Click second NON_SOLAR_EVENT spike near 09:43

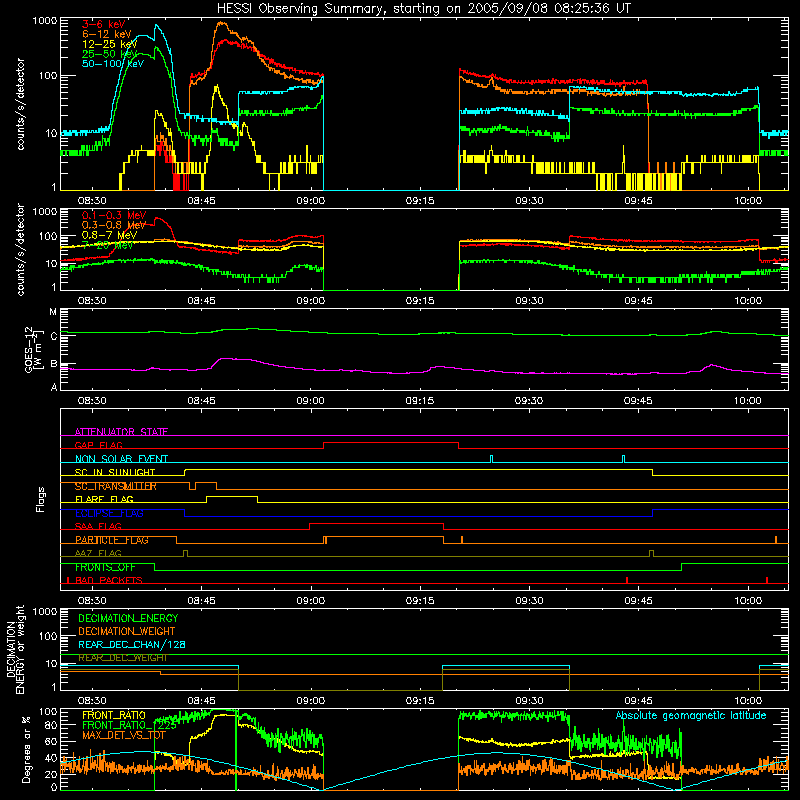623,459
